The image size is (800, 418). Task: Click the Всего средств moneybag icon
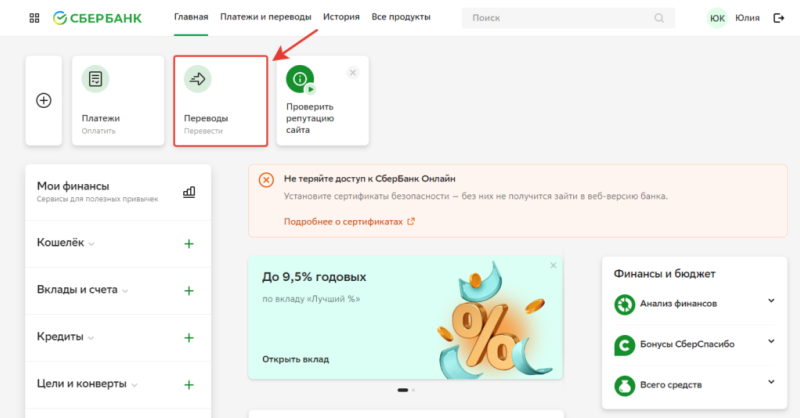coord(624,386)
